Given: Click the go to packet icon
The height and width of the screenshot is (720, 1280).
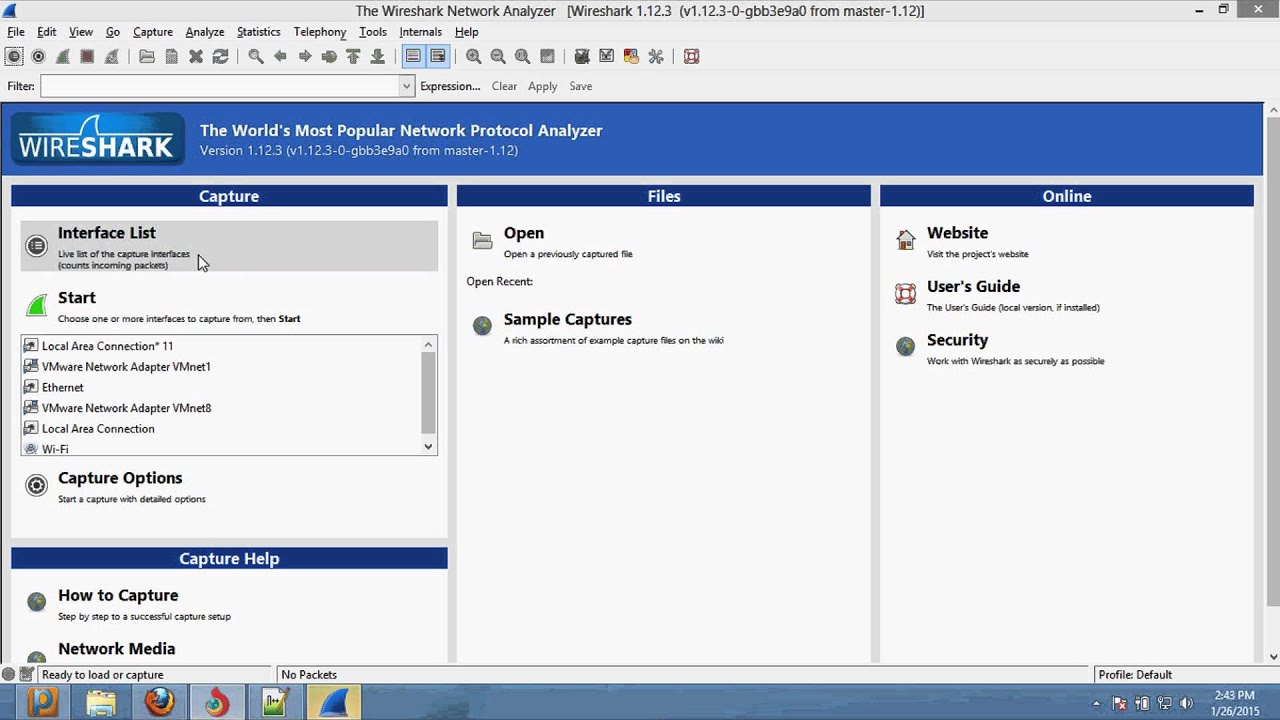Looking at the screenshot, I should (x=329, y=57).
